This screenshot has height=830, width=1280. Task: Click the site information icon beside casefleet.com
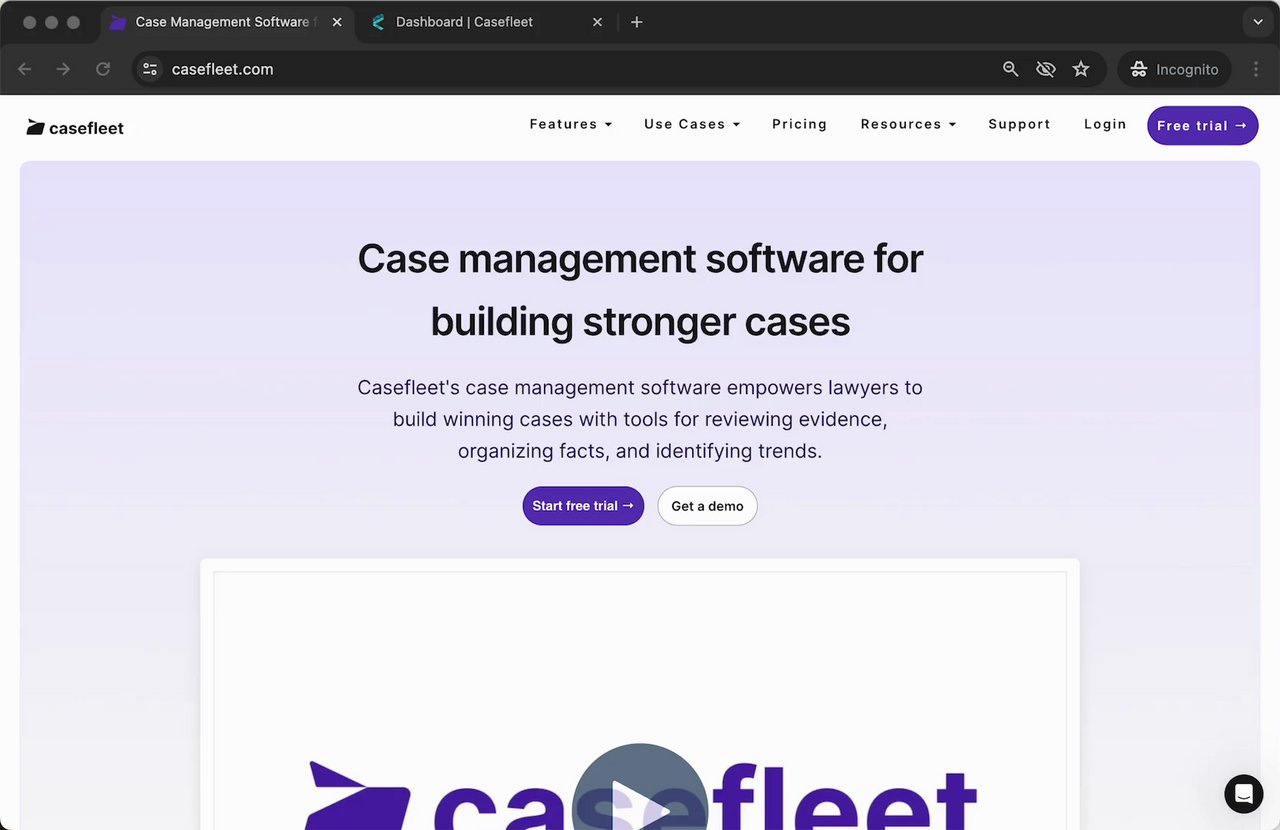click(x=150, y=69)
